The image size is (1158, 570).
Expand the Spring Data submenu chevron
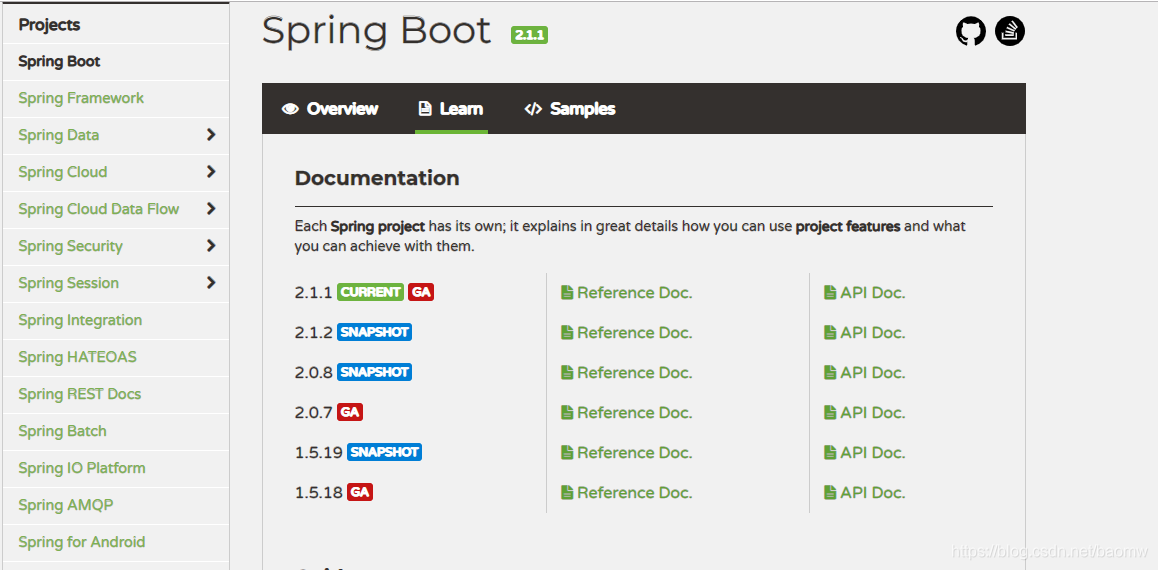(211, 134)
